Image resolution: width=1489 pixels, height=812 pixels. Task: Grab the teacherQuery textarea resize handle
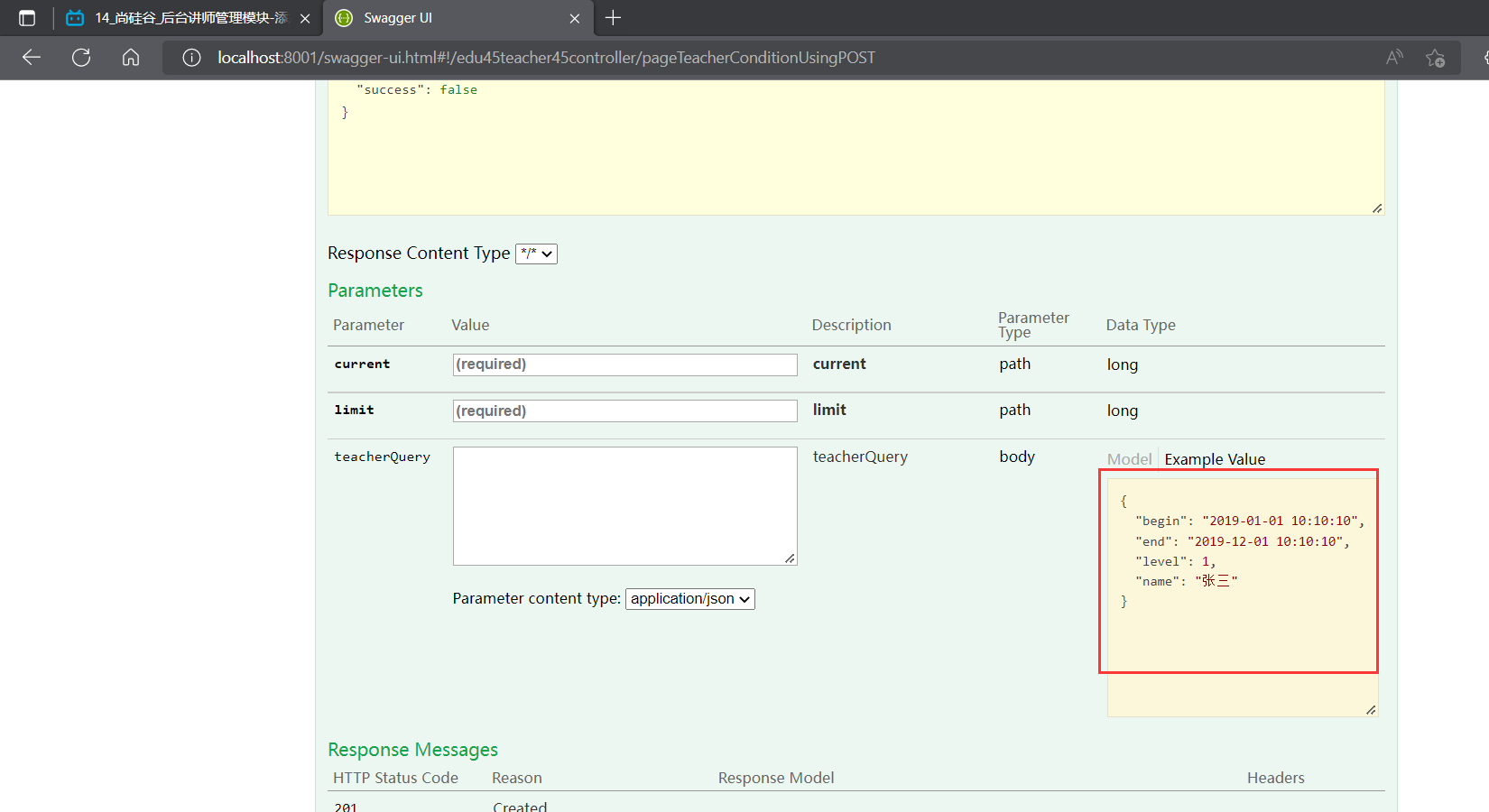(x=790, y=558)
